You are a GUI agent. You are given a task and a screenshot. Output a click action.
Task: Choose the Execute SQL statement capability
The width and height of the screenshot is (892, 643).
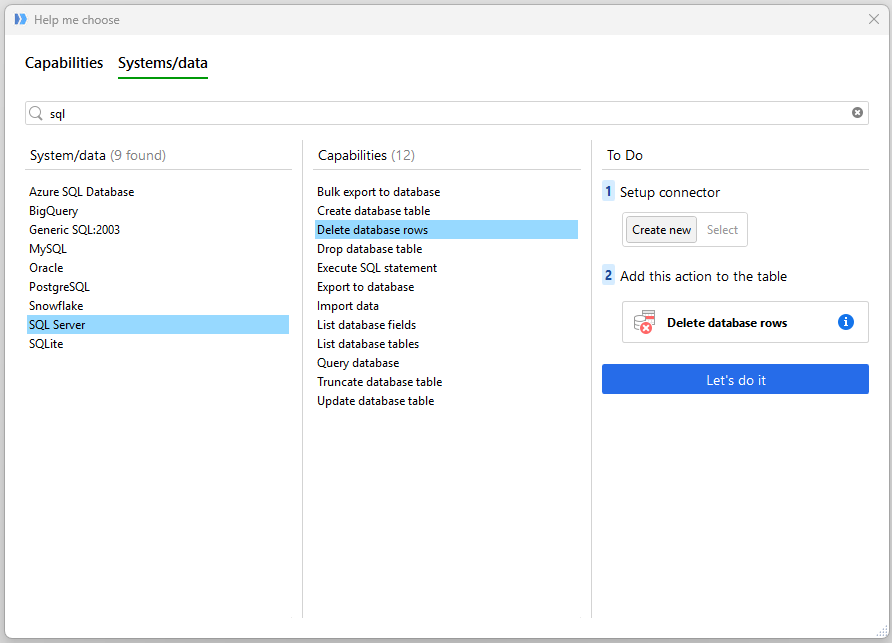tap(377, 268)
